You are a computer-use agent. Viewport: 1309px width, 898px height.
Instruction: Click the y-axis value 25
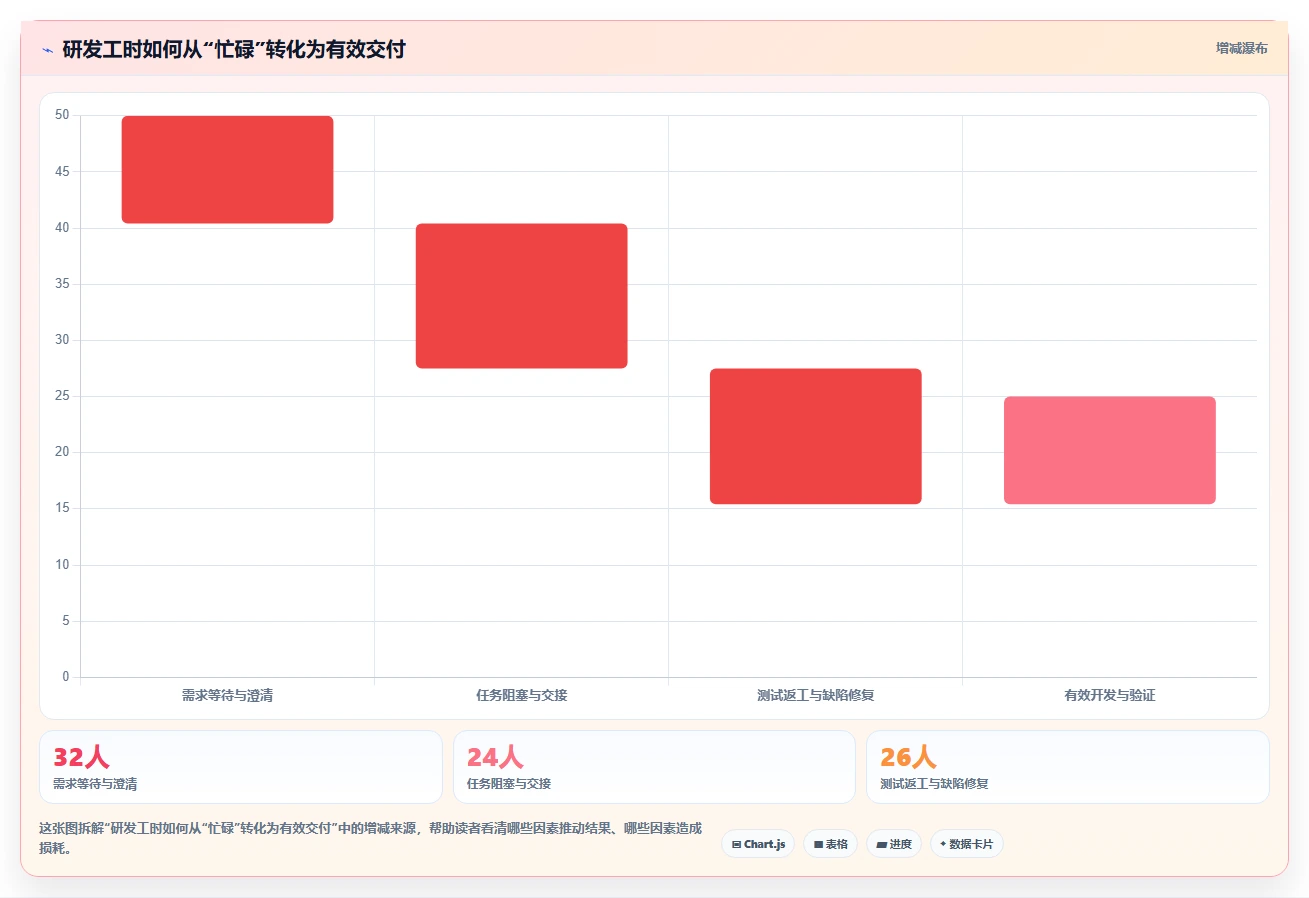point(62,396)
